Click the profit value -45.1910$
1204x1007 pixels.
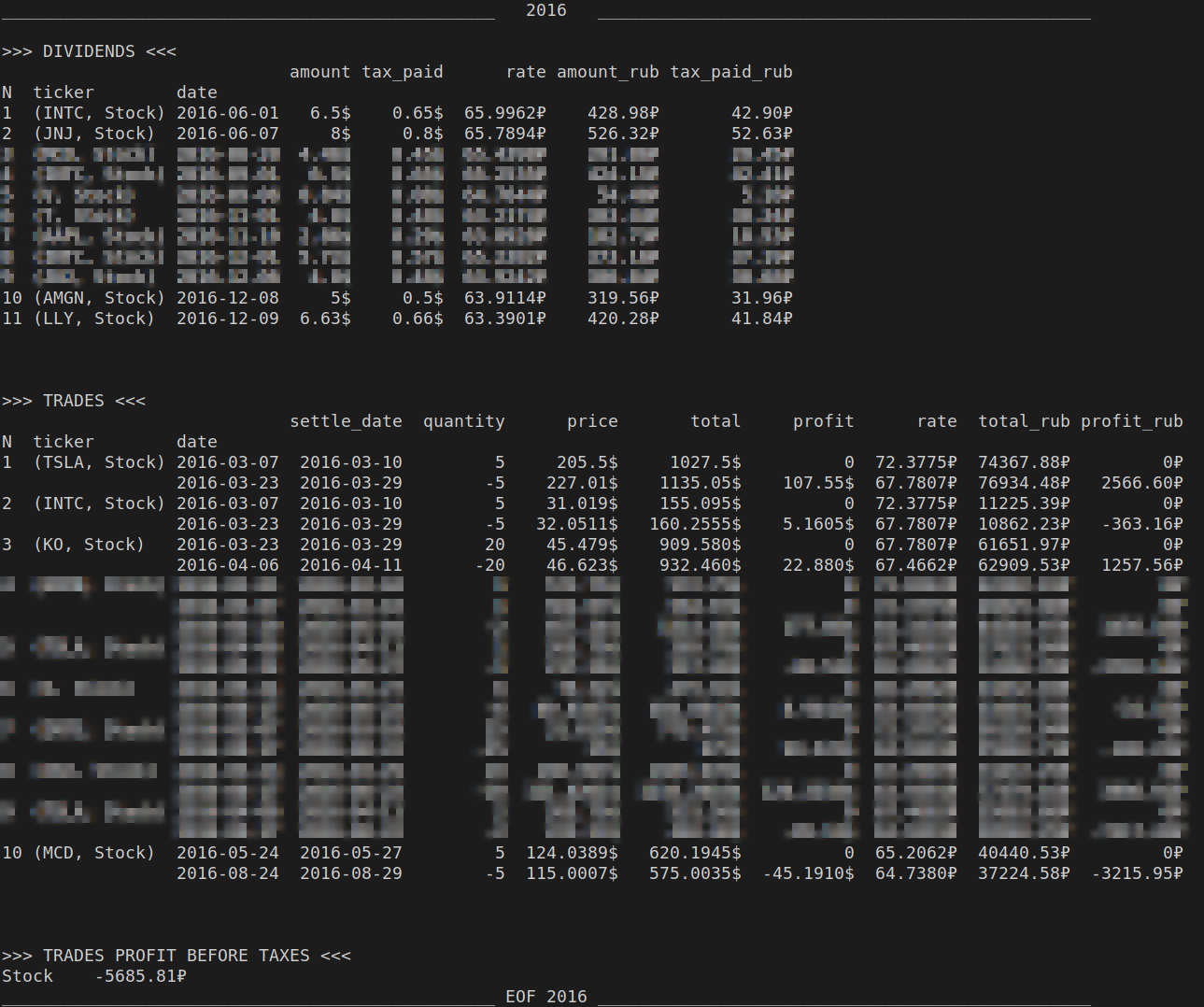[808, 873]
